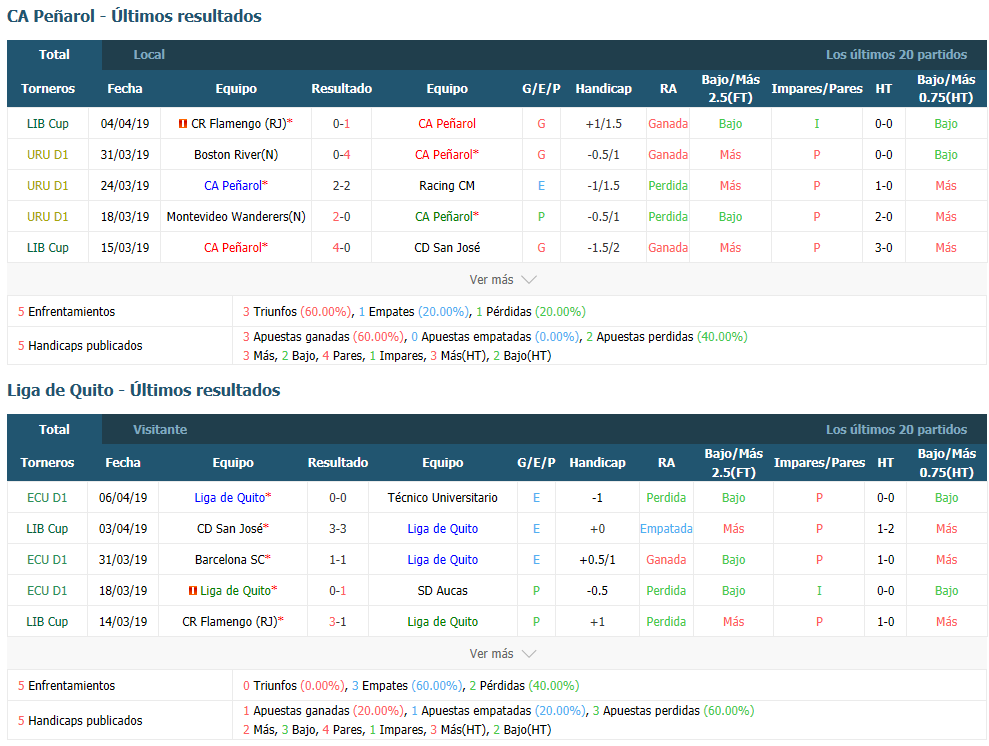Open the Racing CM team link
This screenshot has width=989, height=746.
point(447,185)
